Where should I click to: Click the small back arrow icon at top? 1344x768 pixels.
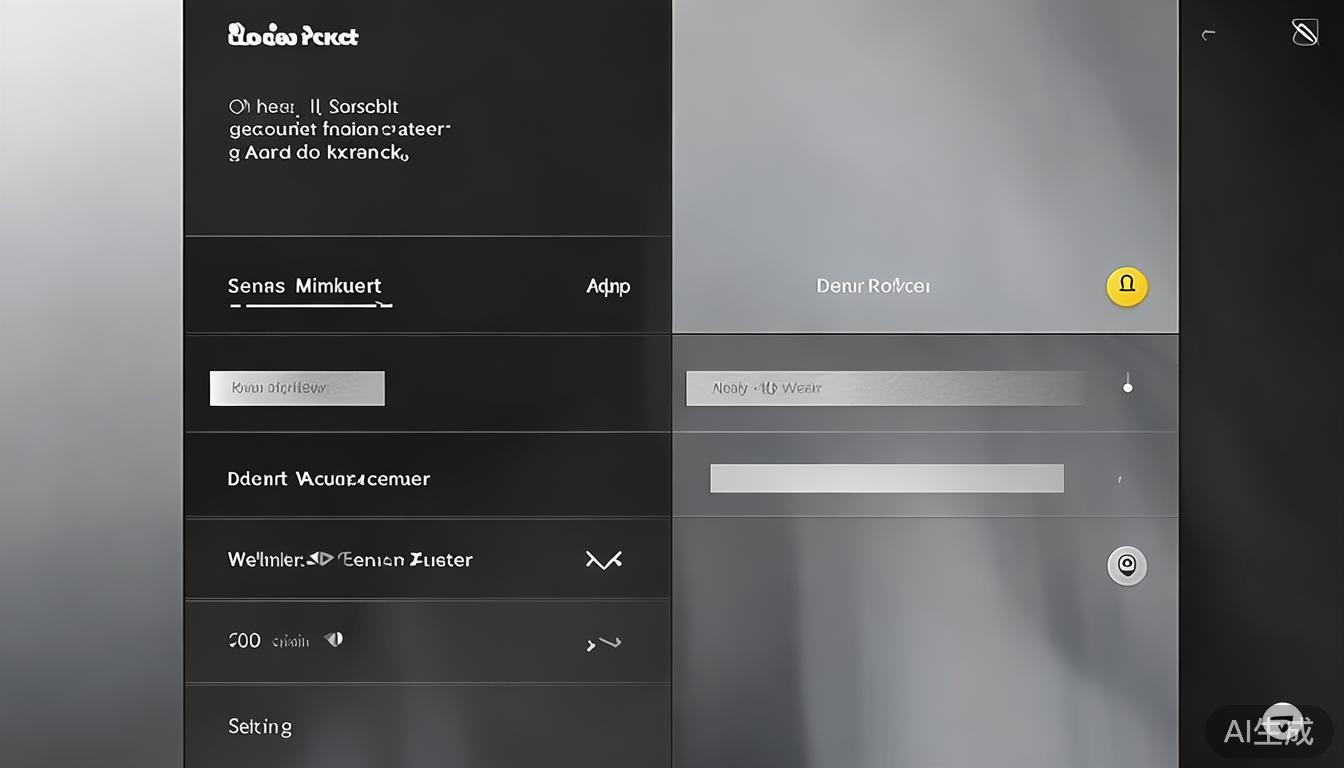pyautogui.click(x=1209, y=35)
